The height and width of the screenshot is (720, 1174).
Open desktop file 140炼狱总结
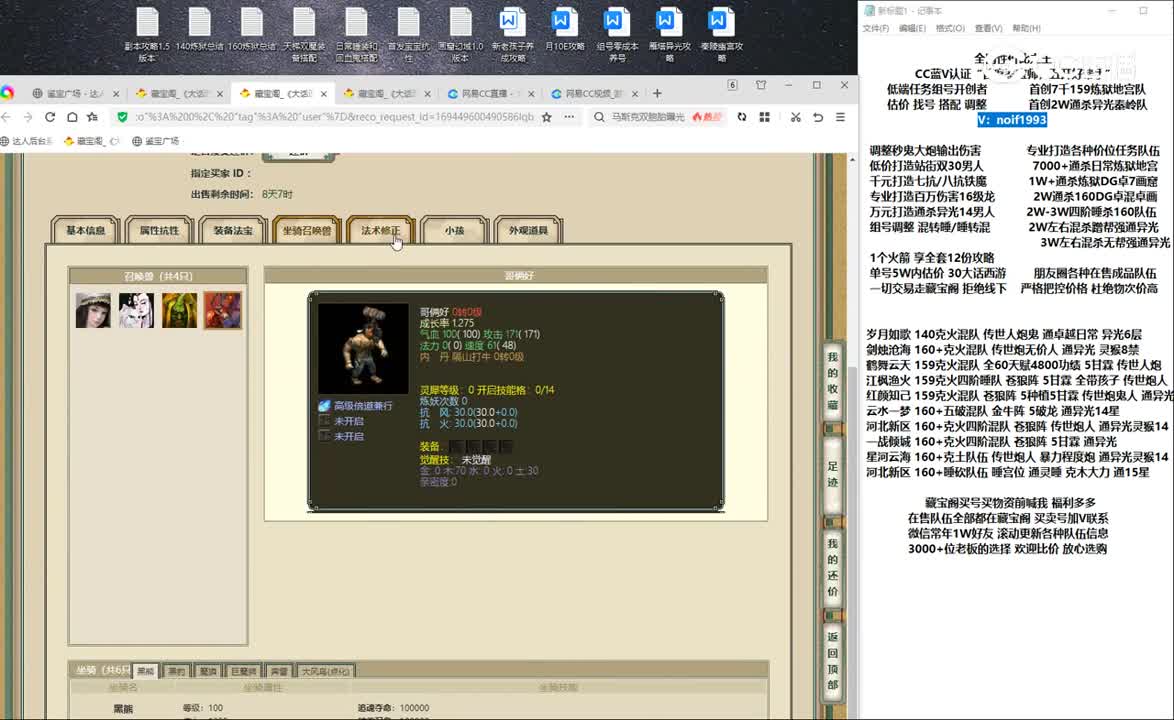click(199, 30)
